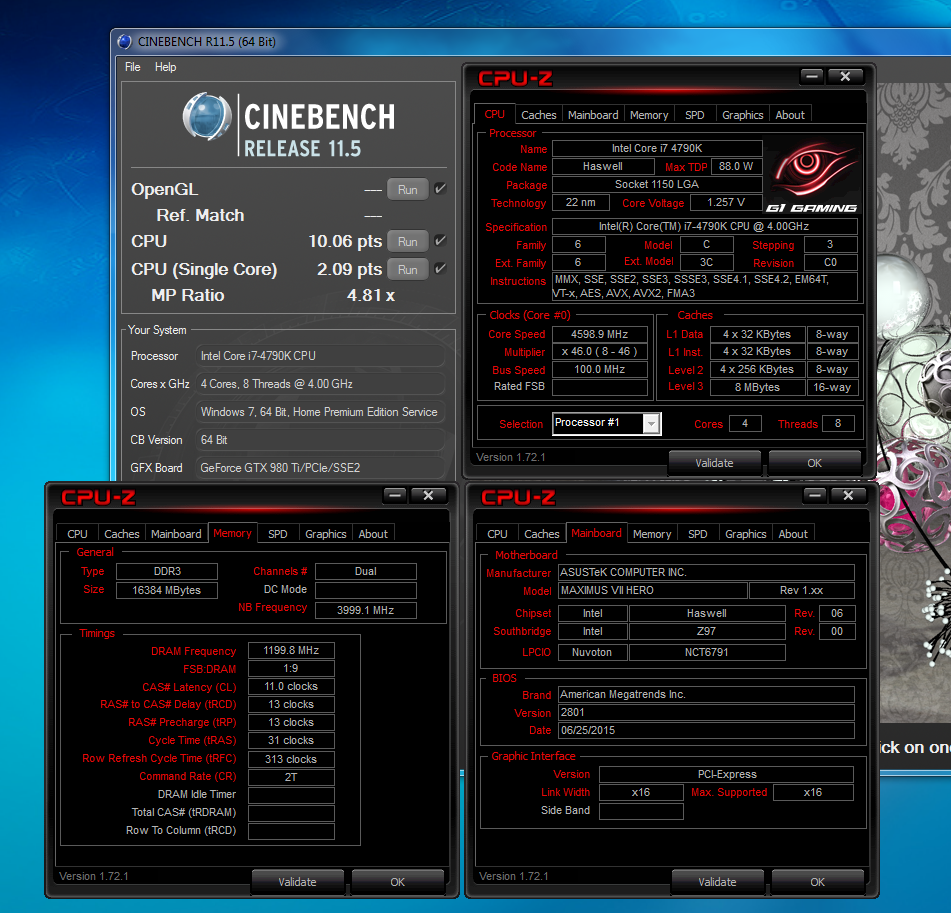Run the CPU benchmark
Image resolution: width=951 pixels, height=913 pixels.
tap(408, 241)
